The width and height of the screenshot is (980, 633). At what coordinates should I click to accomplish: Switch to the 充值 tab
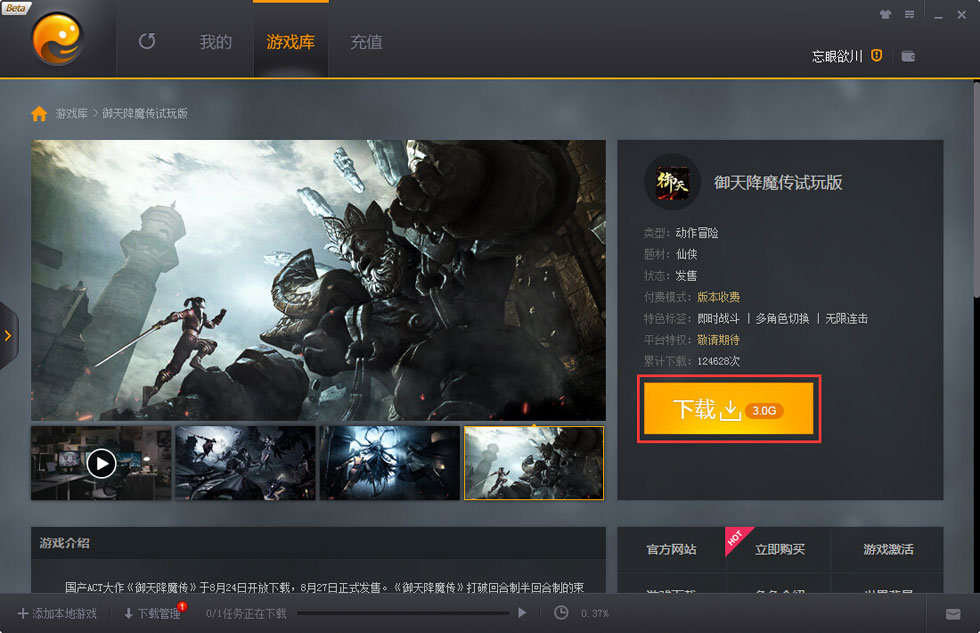[365, 42]
